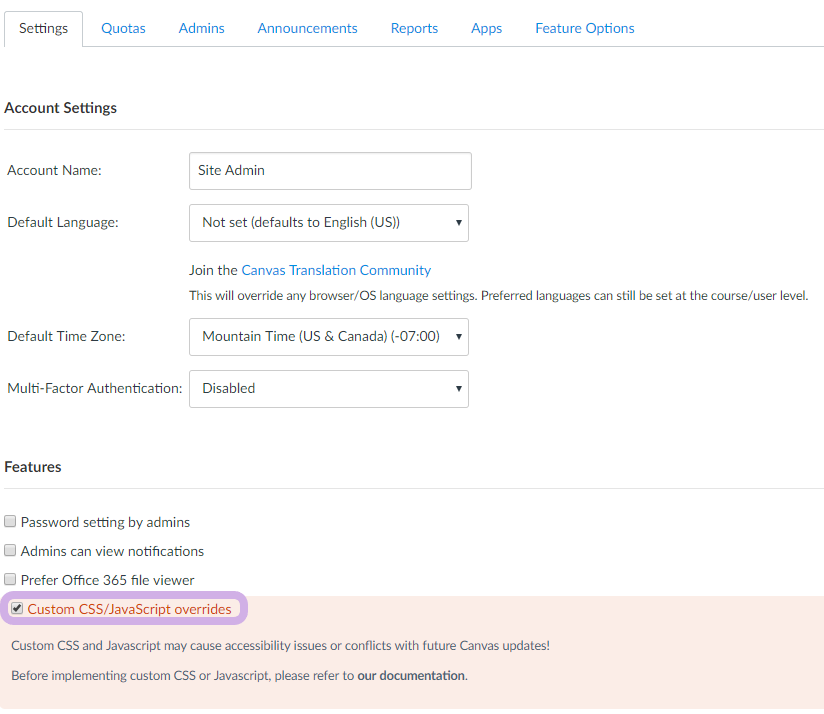Open the Canvas Translation Community link
This screenshot has height=714, width=824.
tap(336, 270)
